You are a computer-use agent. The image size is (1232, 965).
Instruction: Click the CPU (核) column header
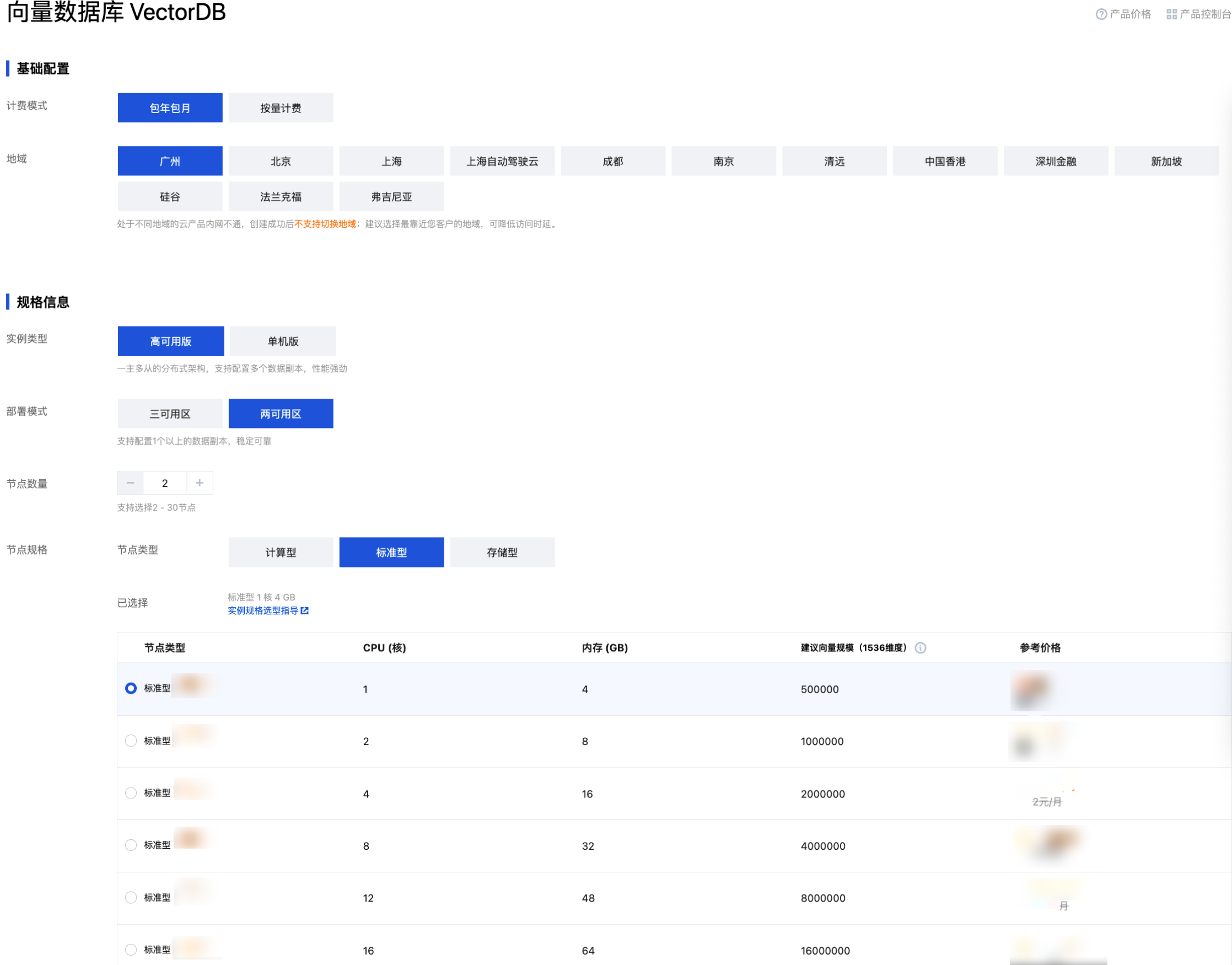[x=385, y=648]
